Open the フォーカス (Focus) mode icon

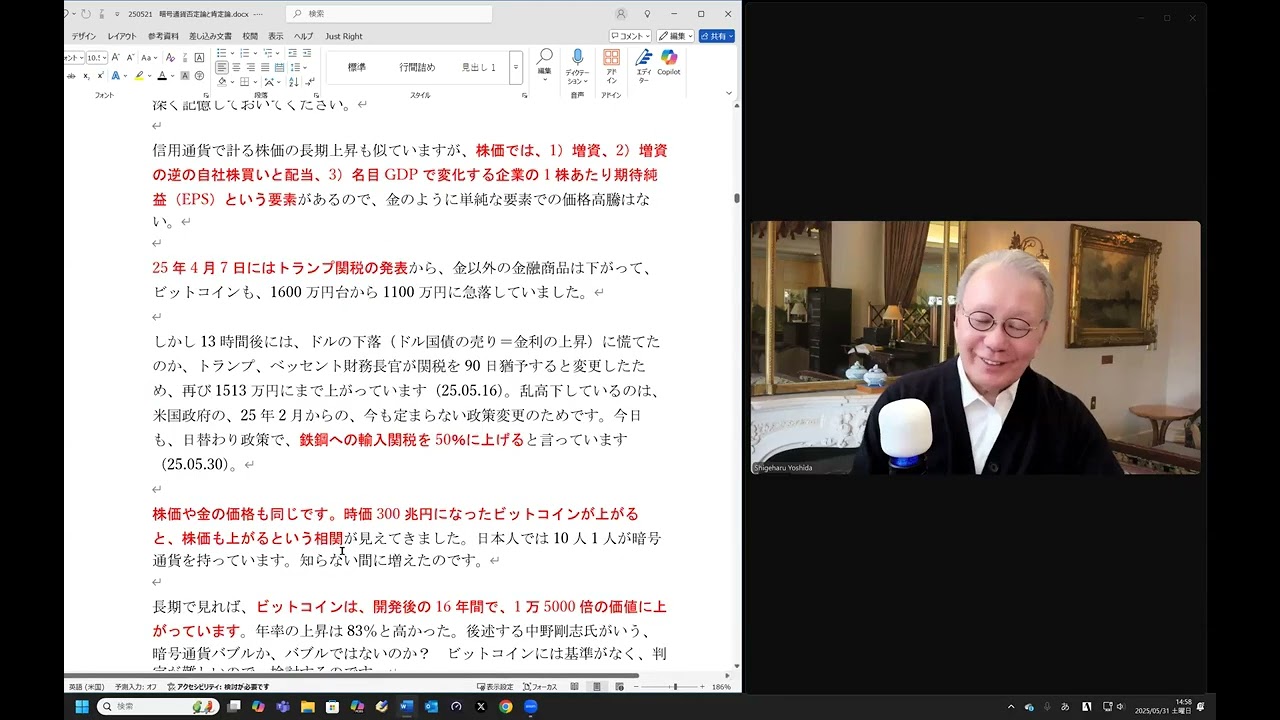click(x=541, y=687)
